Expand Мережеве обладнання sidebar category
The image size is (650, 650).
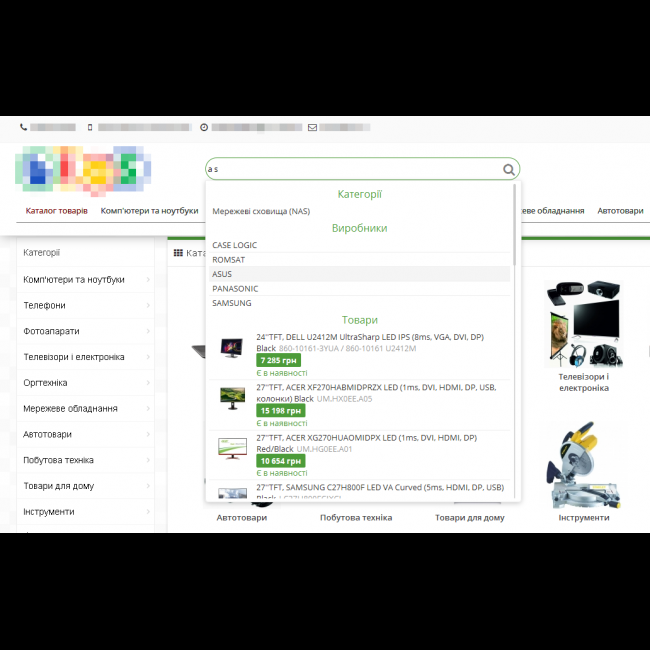tap(85, 409)
